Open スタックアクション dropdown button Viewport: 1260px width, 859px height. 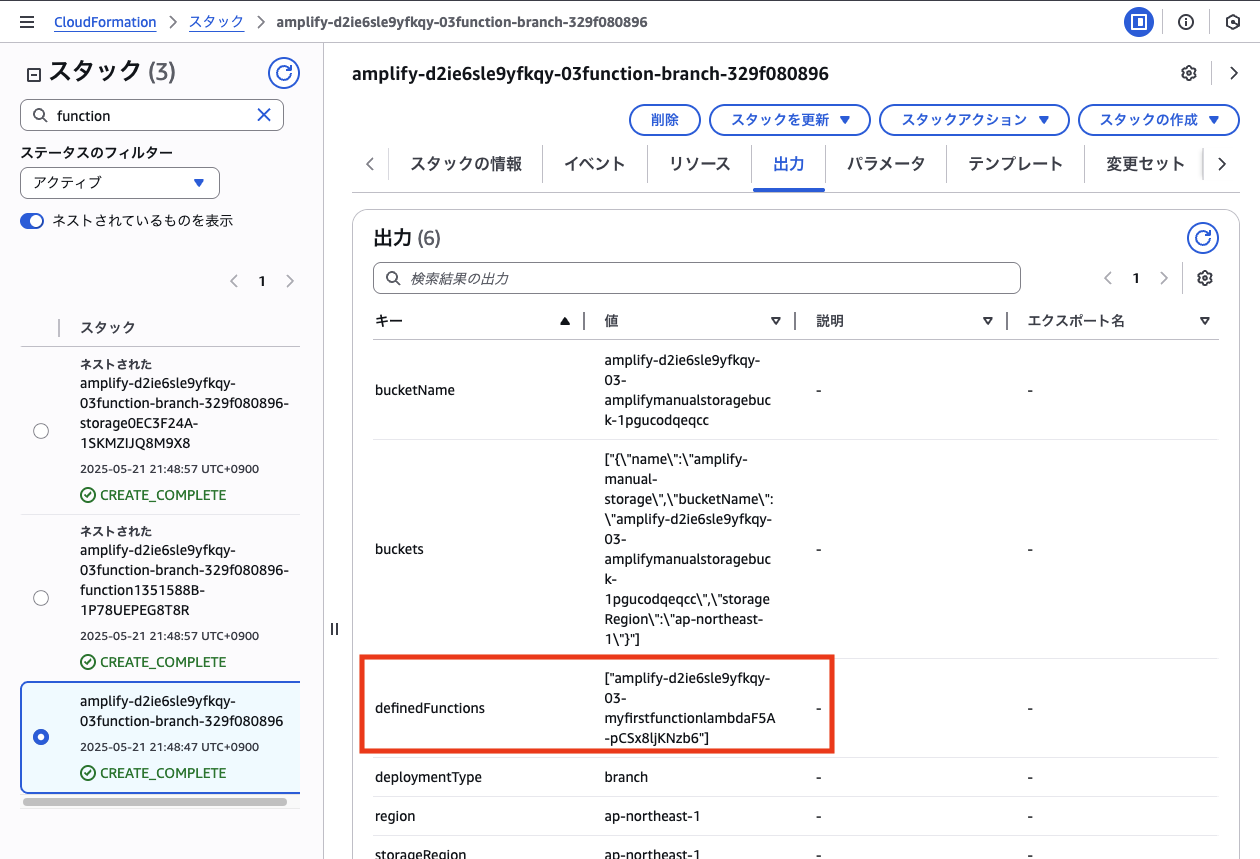pos(974,120)
